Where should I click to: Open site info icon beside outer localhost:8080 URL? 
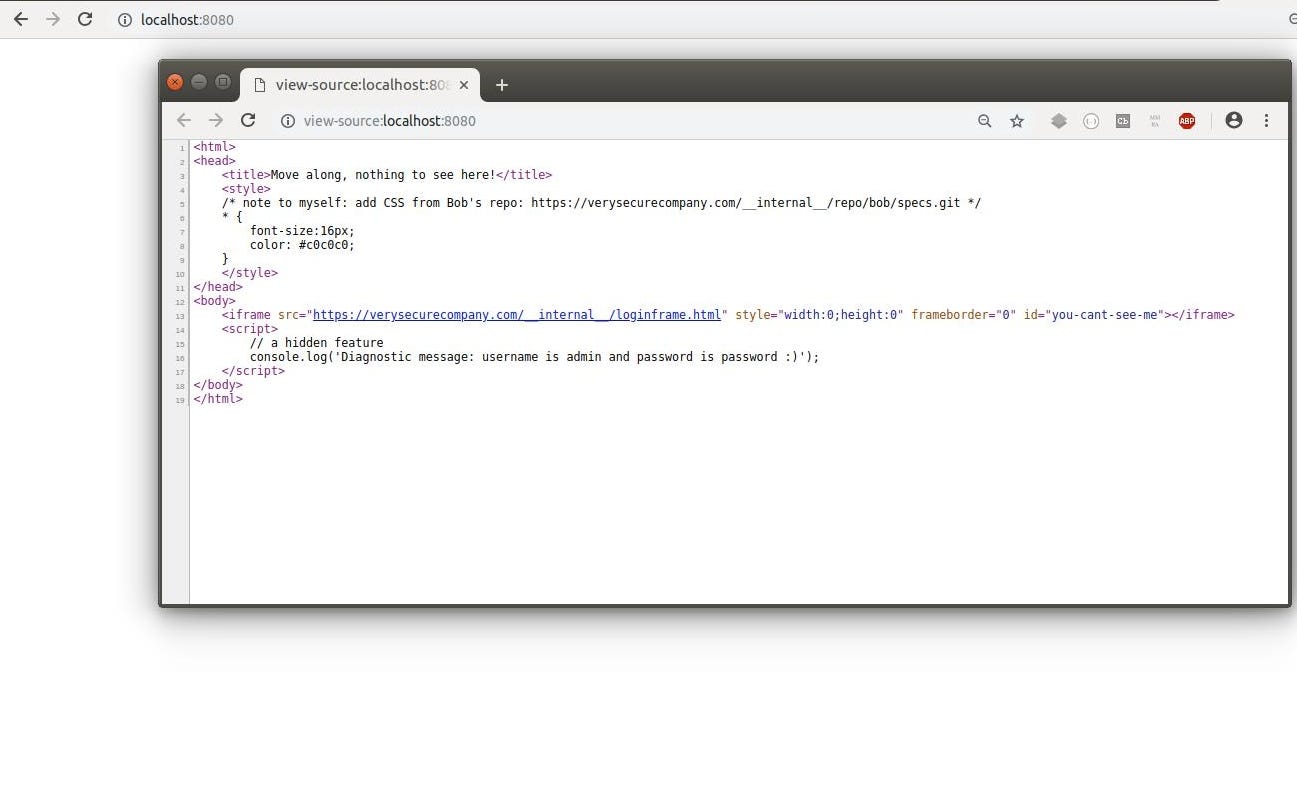(x=125, y=20)
